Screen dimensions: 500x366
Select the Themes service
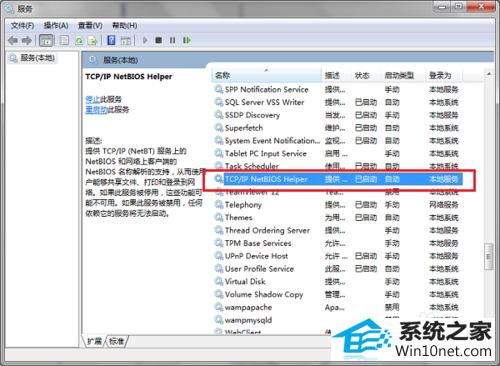[x=337, y=218]
